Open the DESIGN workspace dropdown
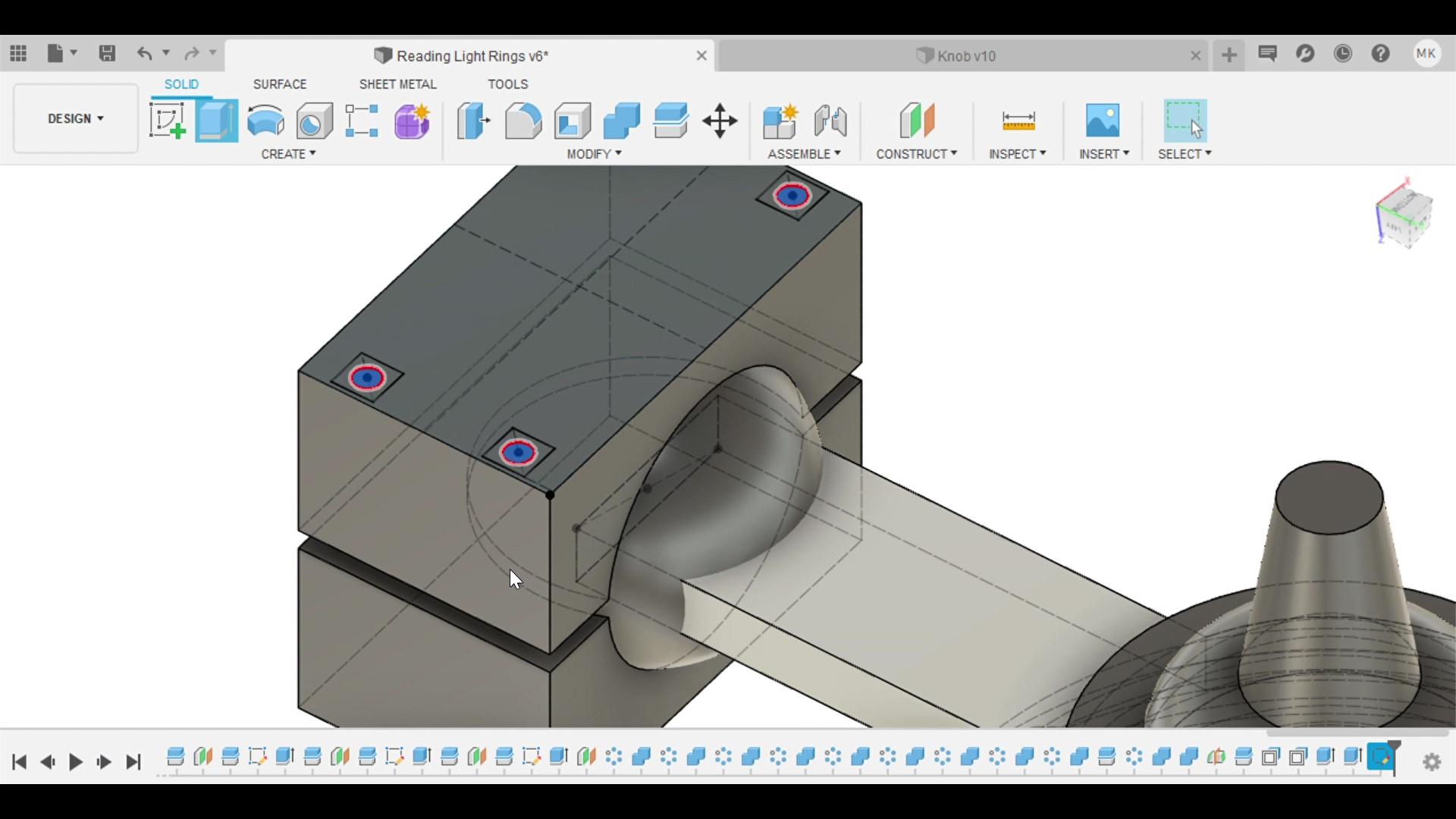Image resolution: width=1456 pixels, height=819 pixels. [76, 118]
